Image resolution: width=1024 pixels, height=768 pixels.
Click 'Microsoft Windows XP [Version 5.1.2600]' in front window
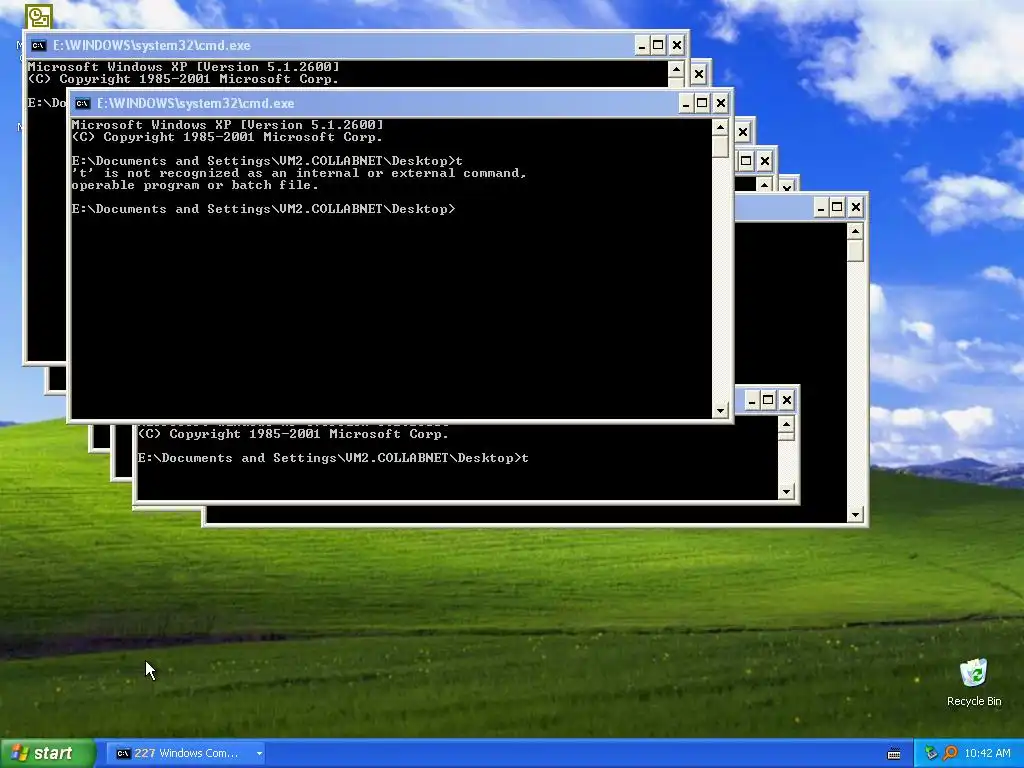tap(227, 125)
